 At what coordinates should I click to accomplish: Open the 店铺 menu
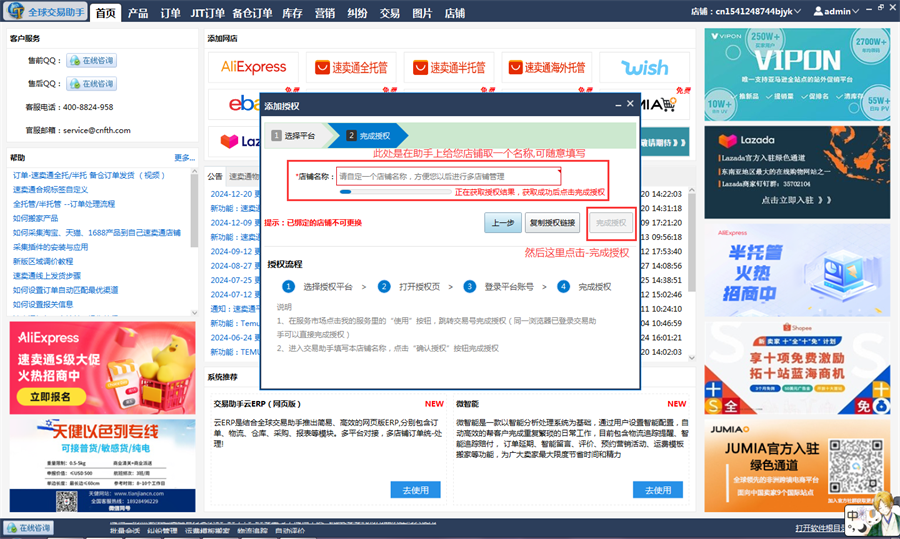coord(455,13)
